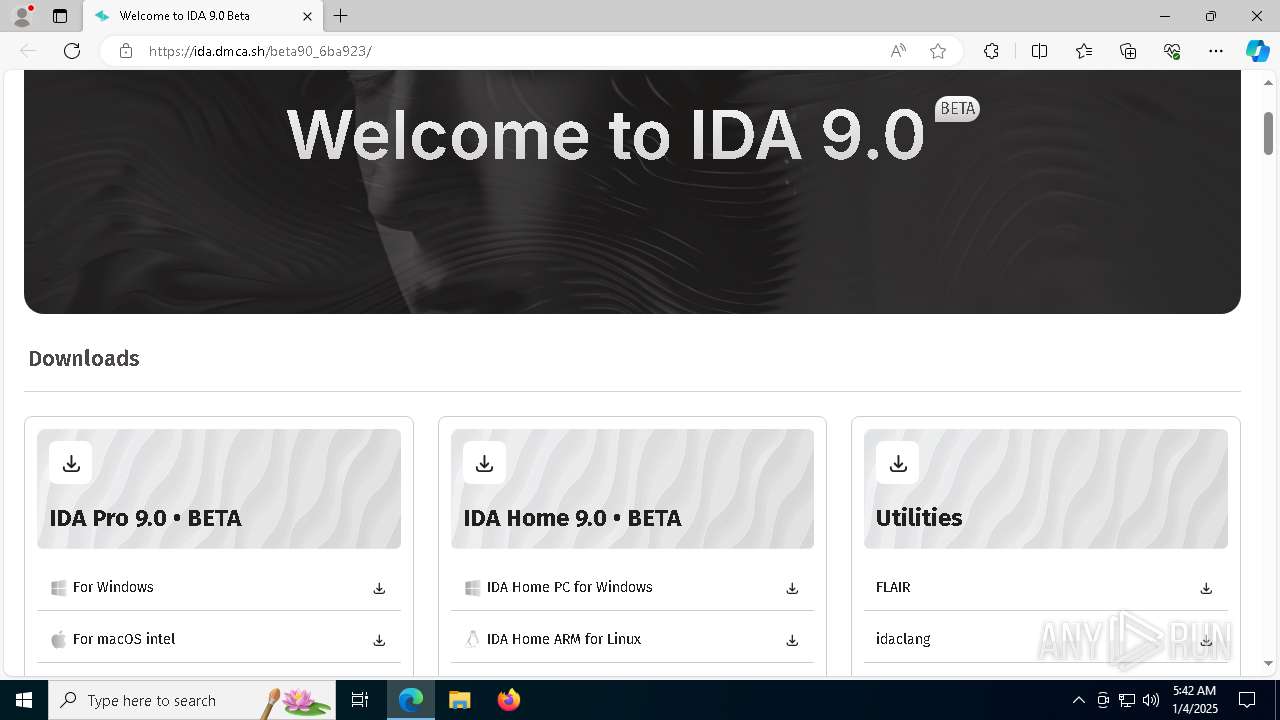Viewport: 1280px width, 720px height.
Task: Open the FLAIR link
Action: point(893,587)
